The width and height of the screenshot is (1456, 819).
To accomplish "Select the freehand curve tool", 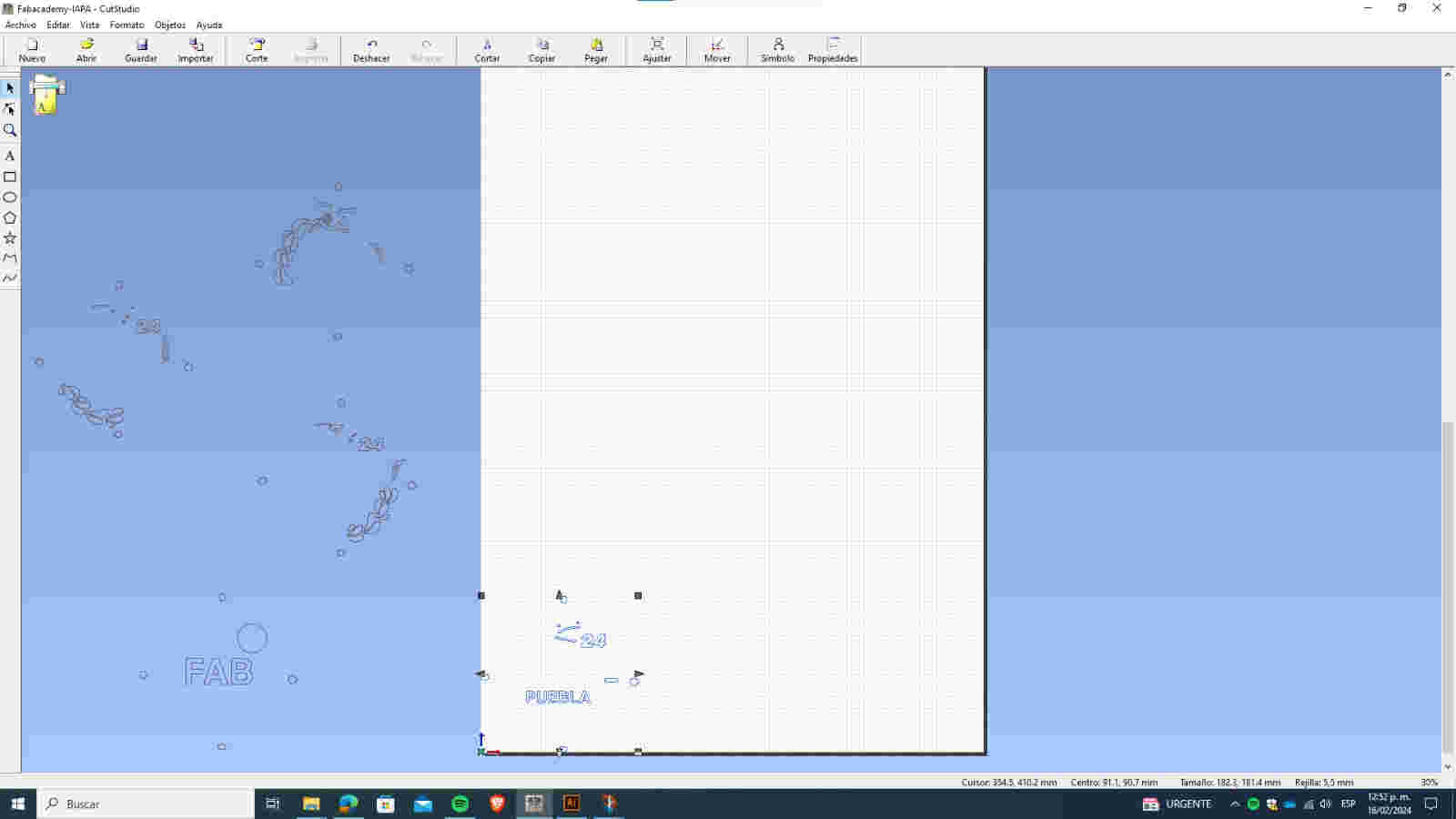I will click(10, 278).
